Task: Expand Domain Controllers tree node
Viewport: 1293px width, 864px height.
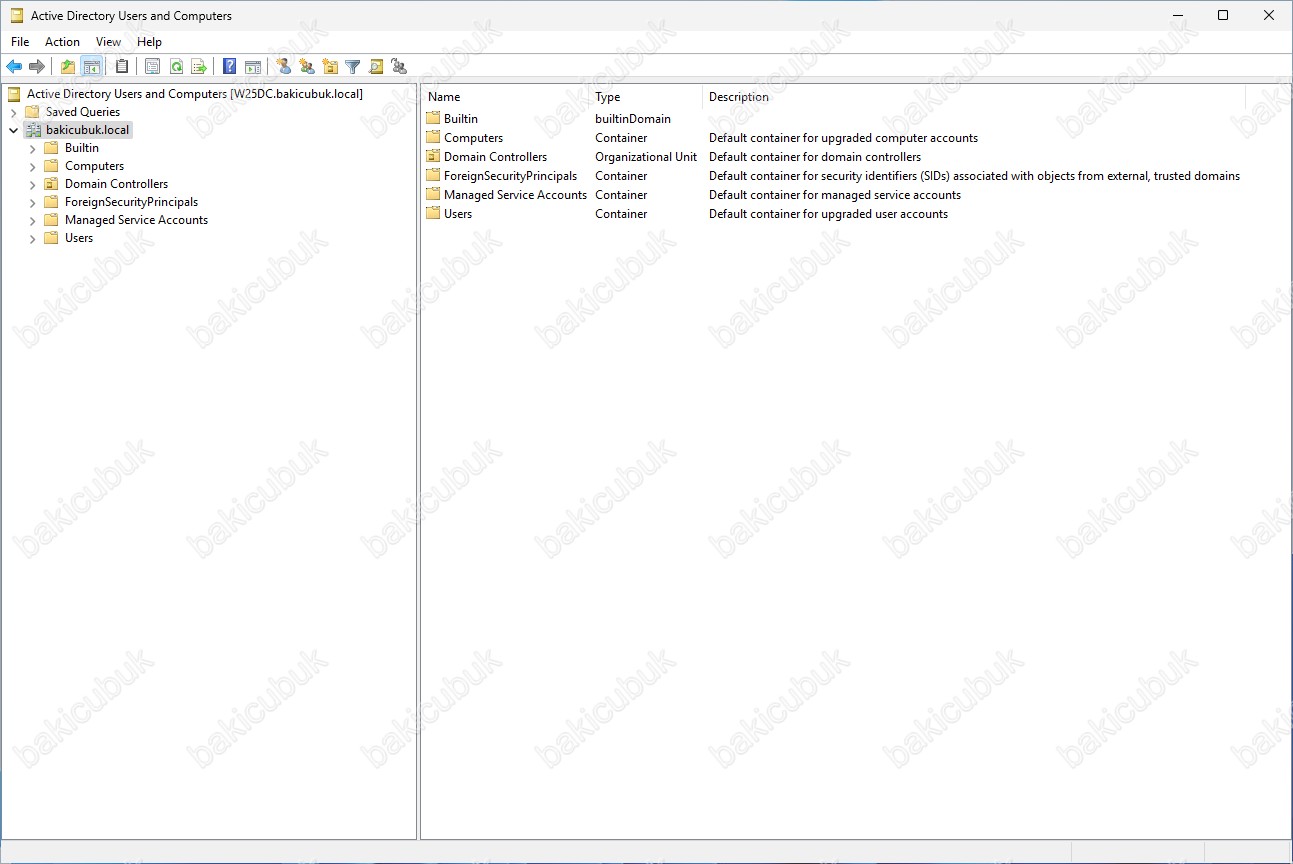Action: click(x=33, y=184)
